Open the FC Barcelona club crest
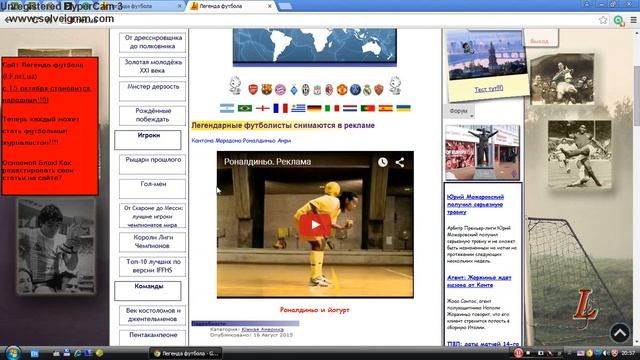 (x=267, y=89)
